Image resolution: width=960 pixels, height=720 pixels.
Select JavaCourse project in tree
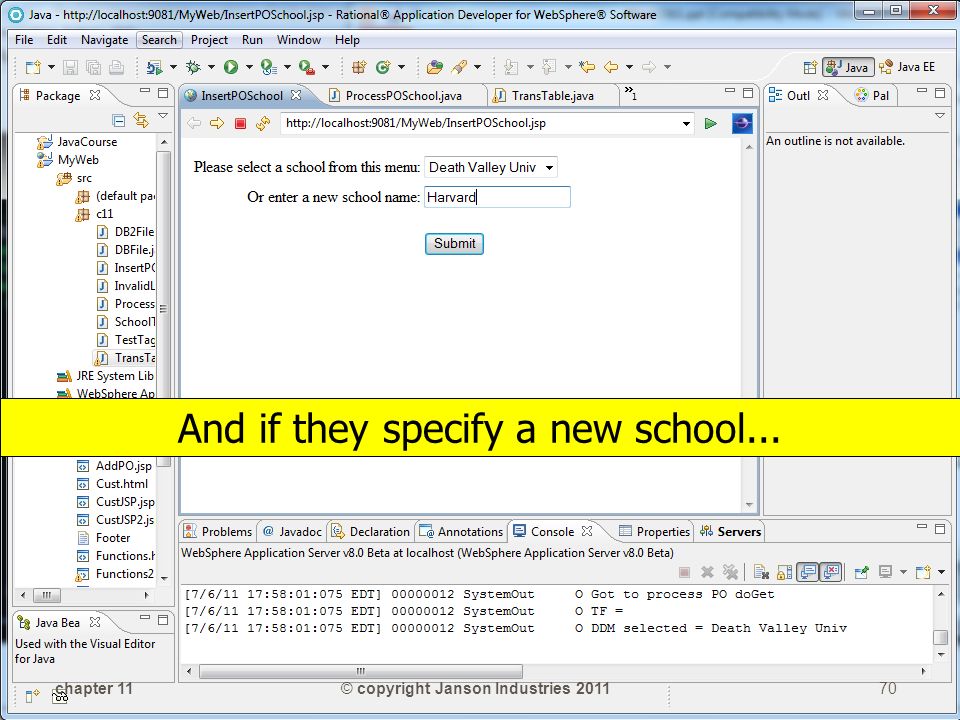[87, 142]
